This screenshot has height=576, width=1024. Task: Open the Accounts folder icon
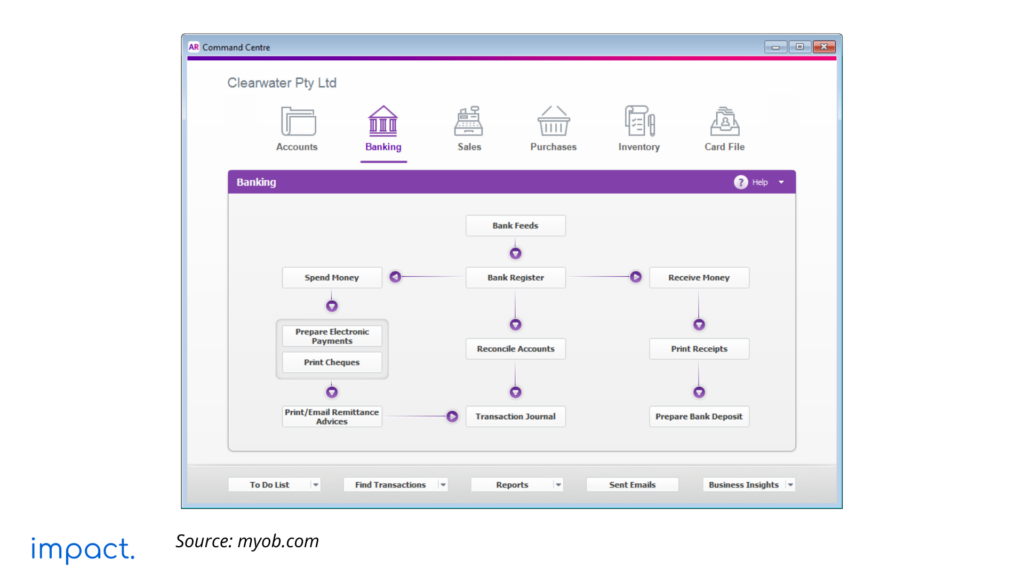tap(298, 121)
